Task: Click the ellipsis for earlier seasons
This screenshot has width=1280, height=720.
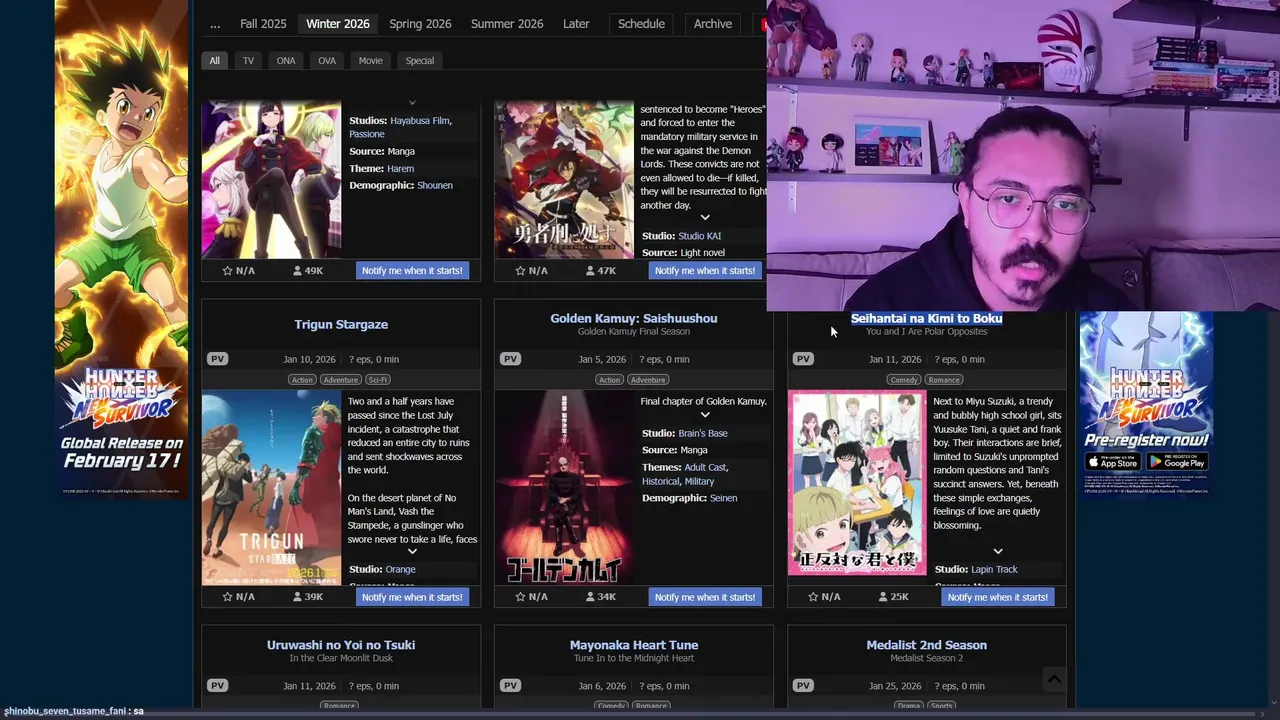Action: (x=215, y=24)
